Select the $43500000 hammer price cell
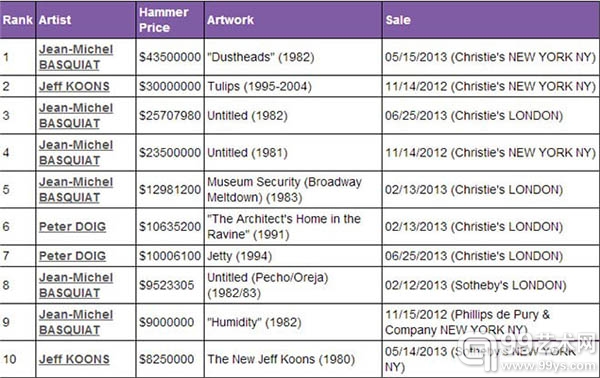The height and width of the screenshot is (378, 600). [170, 57]
